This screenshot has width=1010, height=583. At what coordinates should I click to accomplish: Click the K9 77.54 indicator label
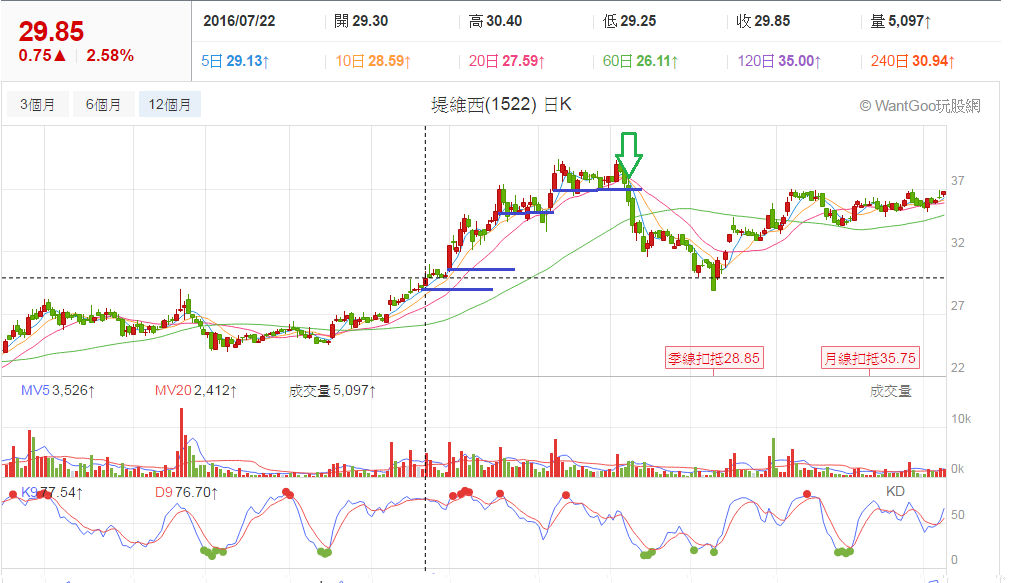[52, 493]
